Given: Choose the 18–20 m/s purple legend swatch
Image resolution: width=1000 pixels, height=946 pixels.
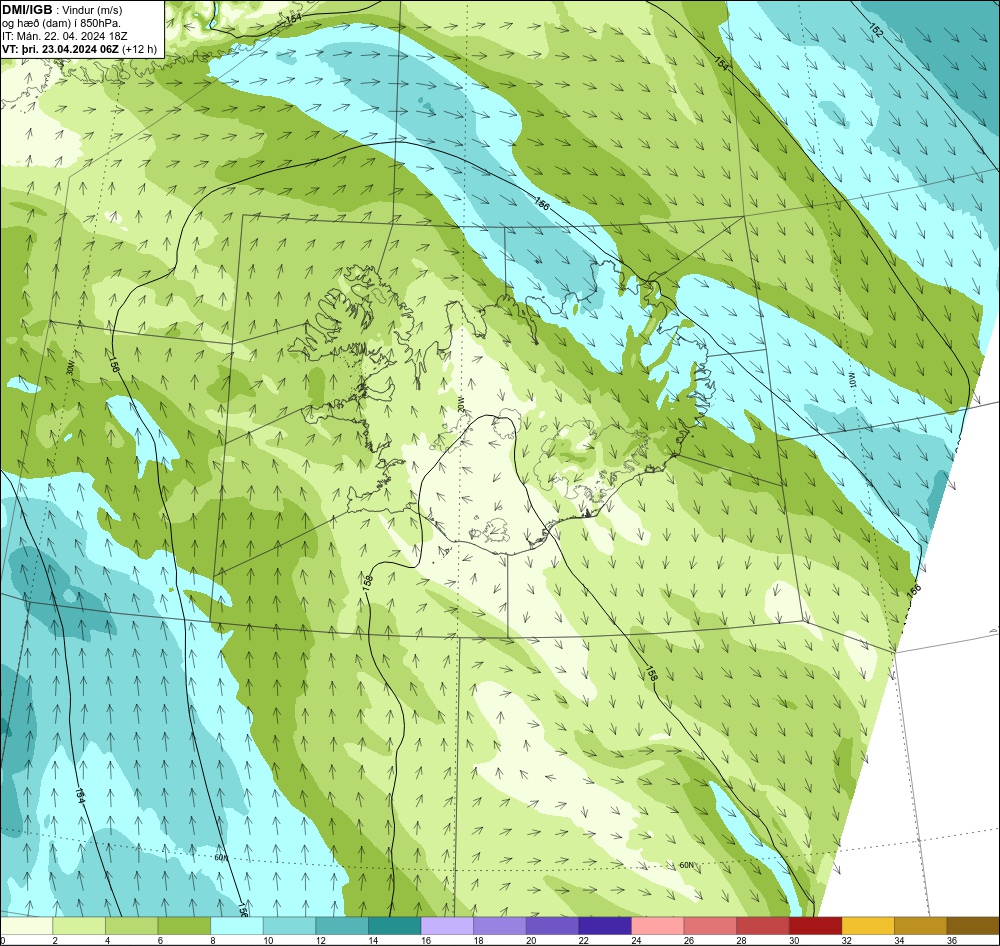Looking at the screenshot, I should (500, 926).
